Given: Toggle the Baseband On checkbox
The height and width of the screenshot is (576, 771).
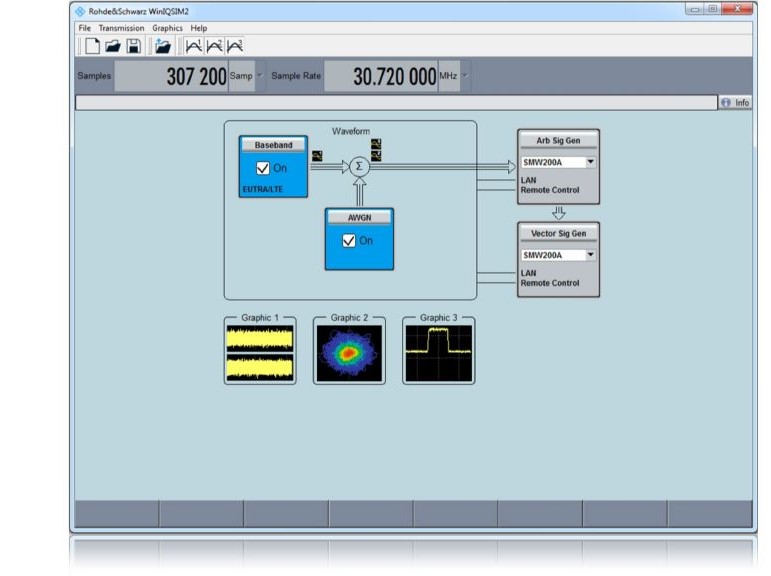Looking at the screenshot, I should [x=263, y=168].
